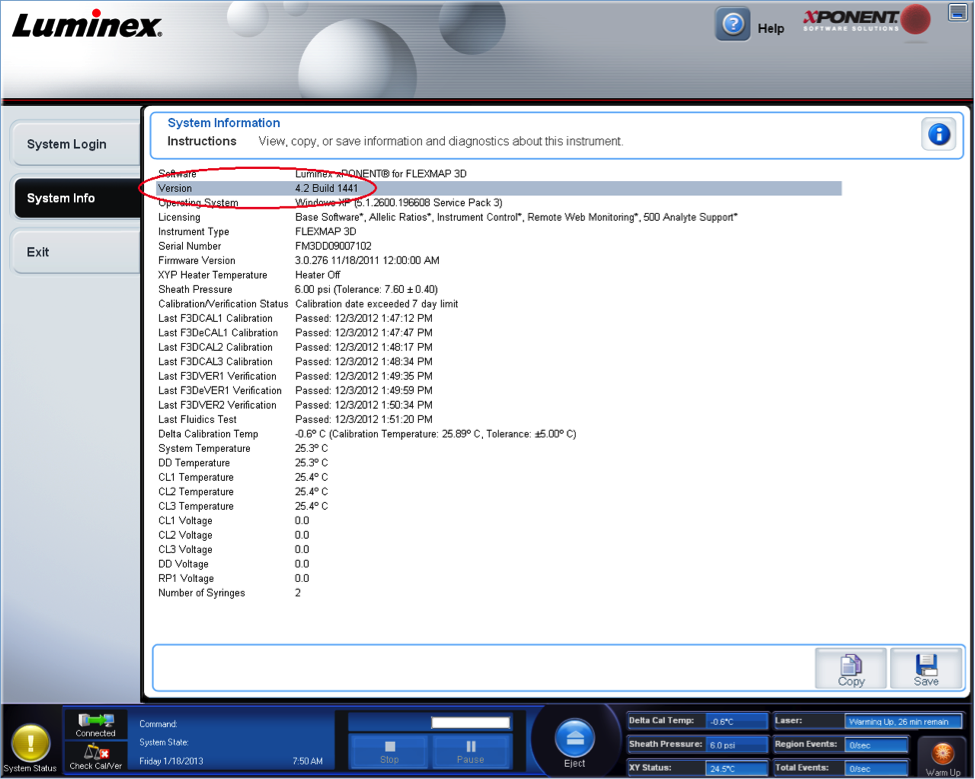Viewport: 975px width, 779px height.
Task: Select the Number of Syringes row
Action: point(499,593)
